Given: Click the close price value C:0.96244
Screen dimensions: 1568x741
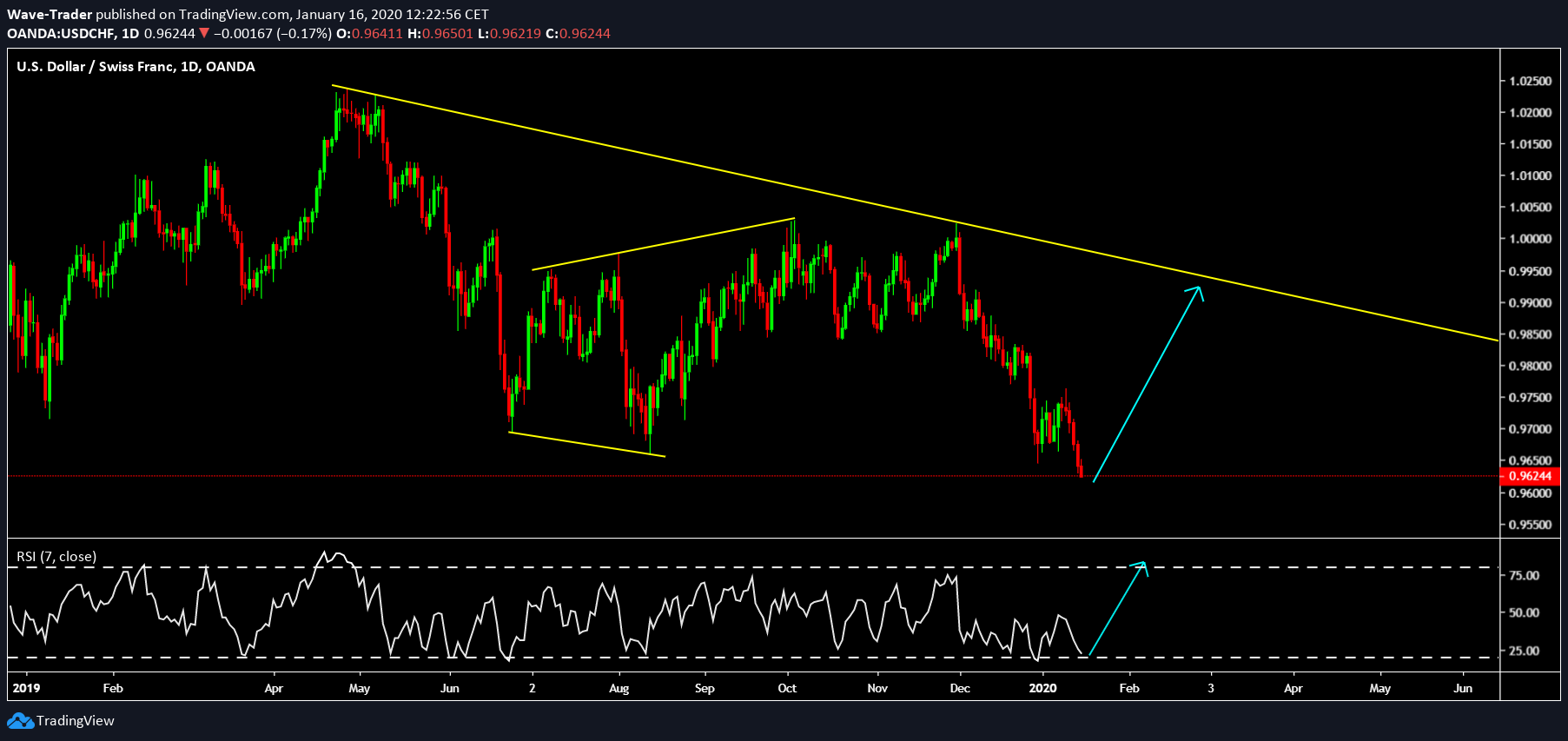Looking at the screenshot, I should (578, 34).
